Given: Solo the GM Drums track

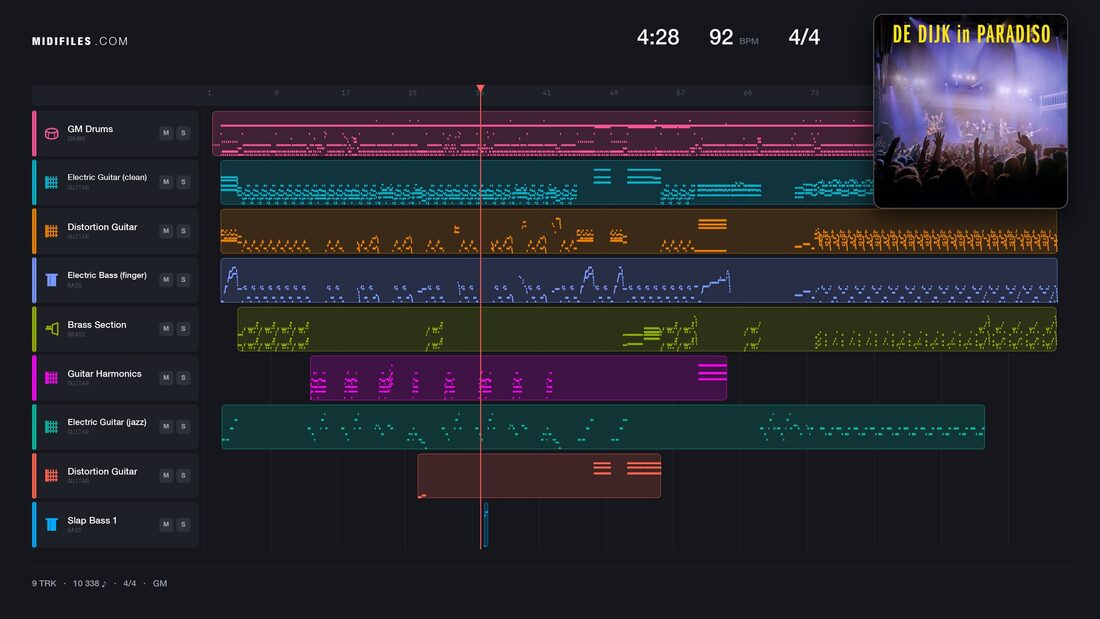Looking at the screenshot, I should point(183,133).
